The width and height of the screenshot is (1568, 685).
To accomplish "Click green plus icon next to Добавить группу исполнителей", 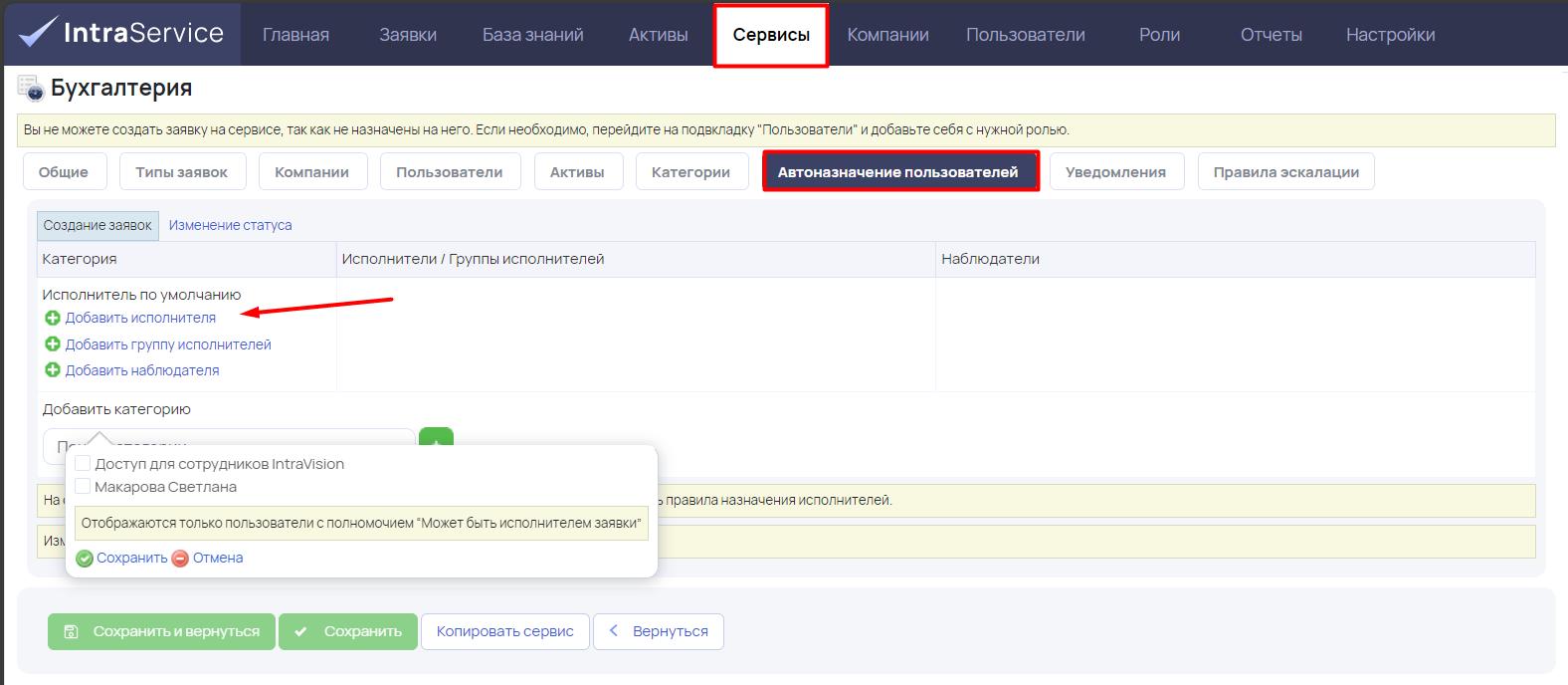I will (x=53, y=344).
